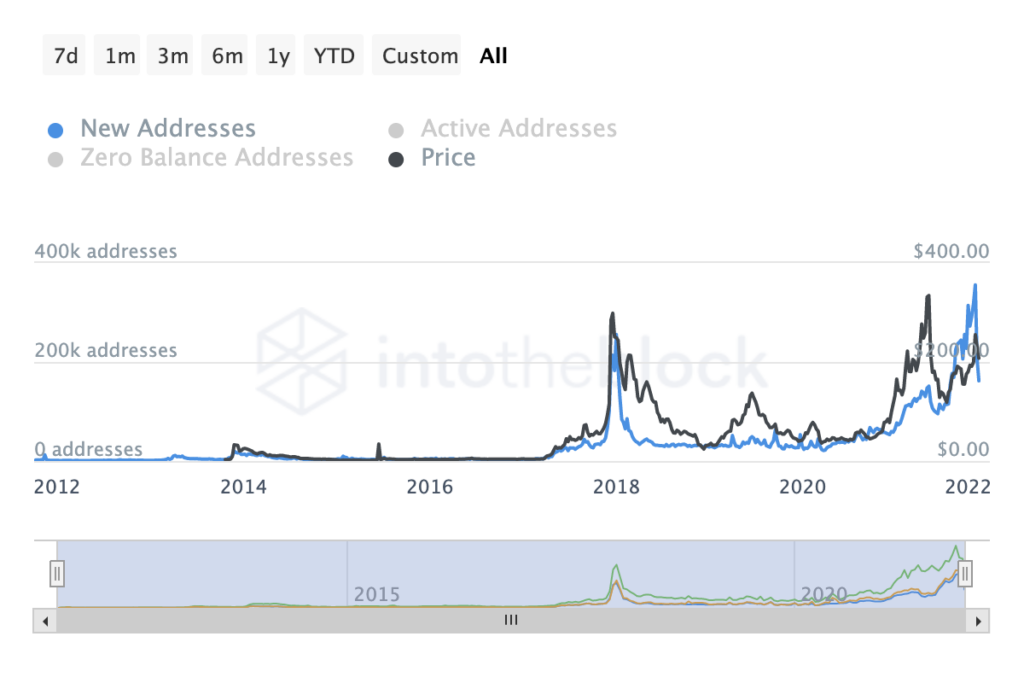Screen dimensions: 1024x683
Task: Select the All time range
Action: pyautogui.click(x=493, y=56)
